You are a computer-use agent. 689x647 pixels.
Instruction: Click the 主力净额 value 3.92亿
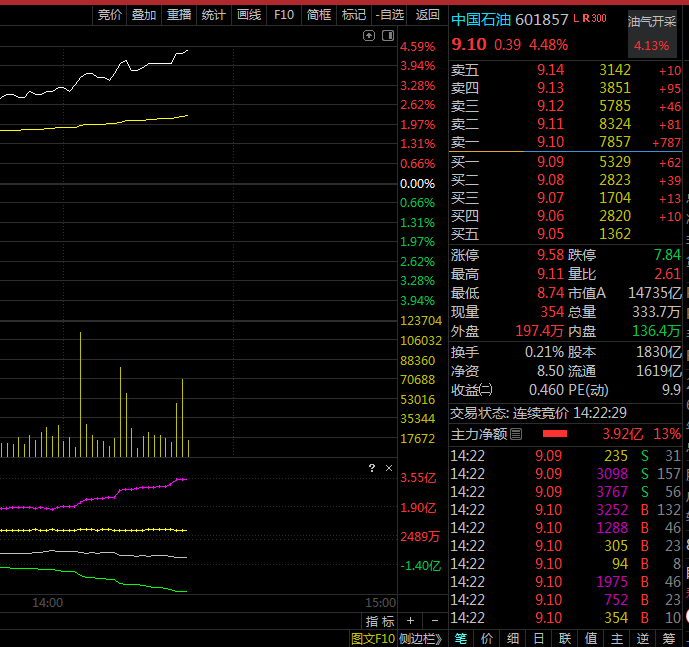623,434
